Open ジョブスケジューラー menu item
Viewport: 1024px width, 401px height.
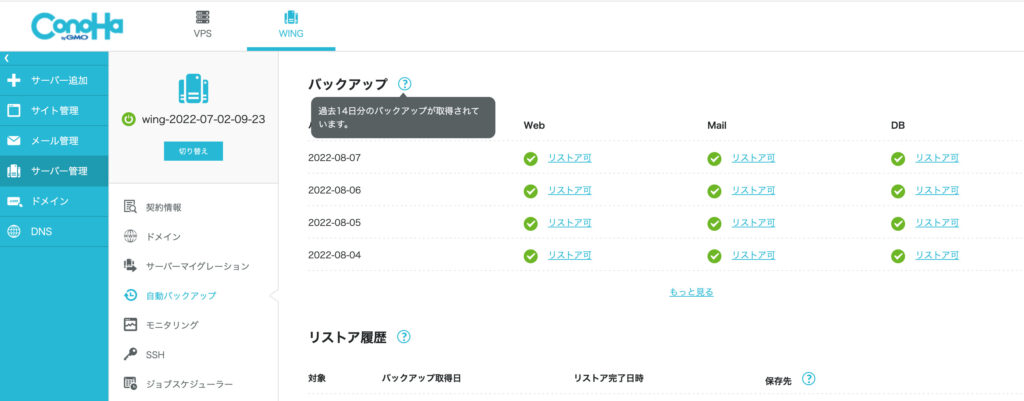(x=189, y=383)
